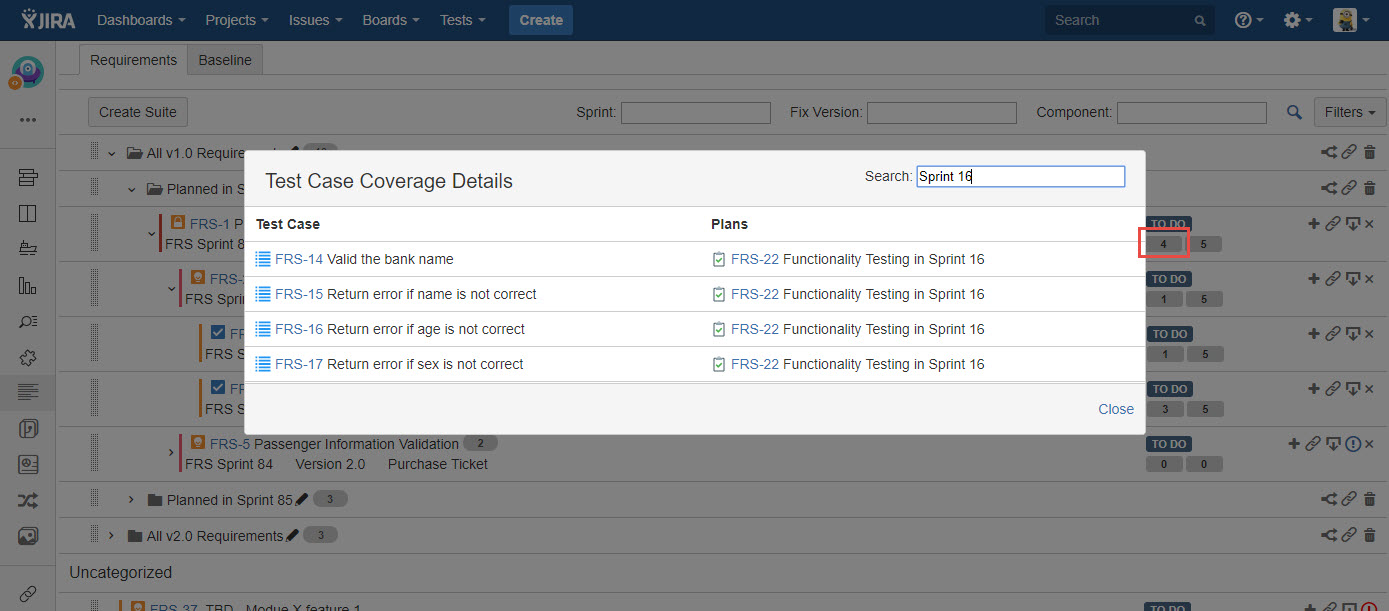Click the dialog Search field containing Sprint 16
The image size is (1389, 611).
1020,177
